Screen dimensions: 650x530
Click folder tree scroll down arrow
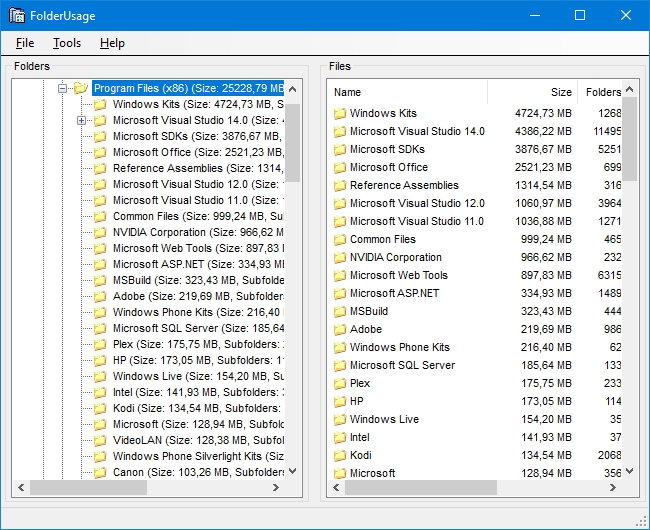293,471
